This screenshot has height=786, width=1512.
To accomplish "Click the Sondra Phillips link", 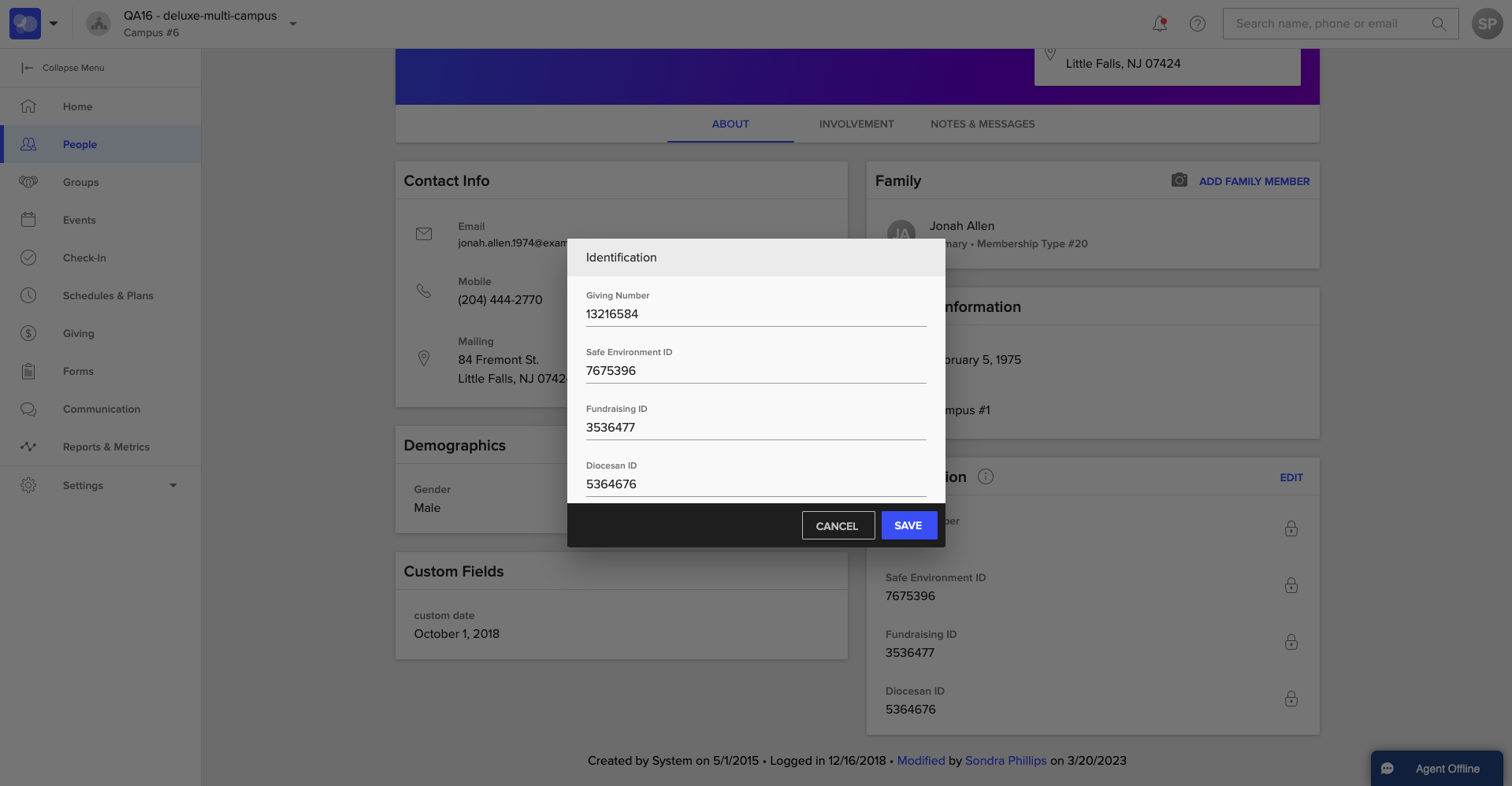I will pyautogui.click(x=1005, y=761).
